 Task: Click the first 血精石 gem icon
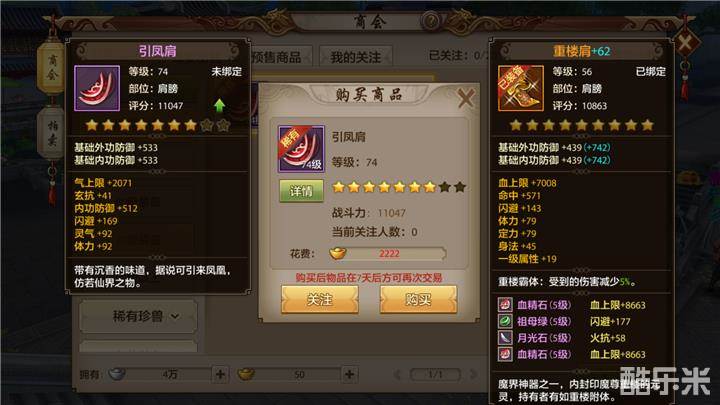point(505,305)
